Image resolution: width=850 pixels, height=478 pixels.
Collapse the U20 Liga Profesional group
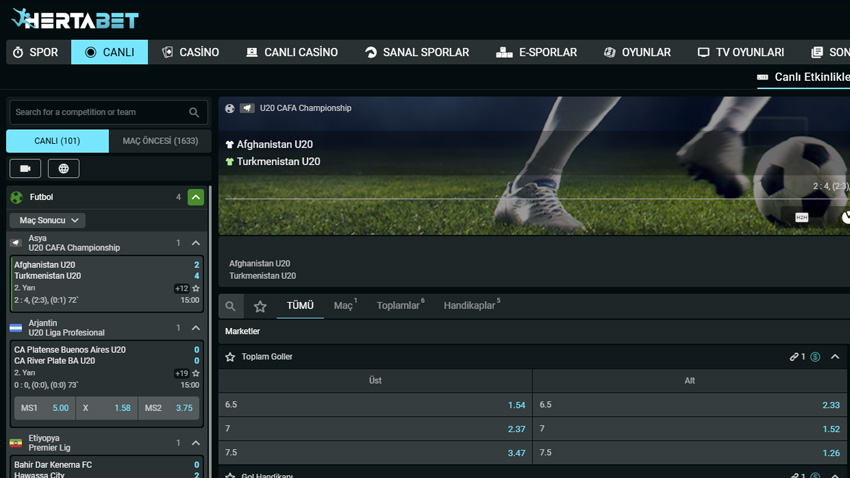(196, 328)
